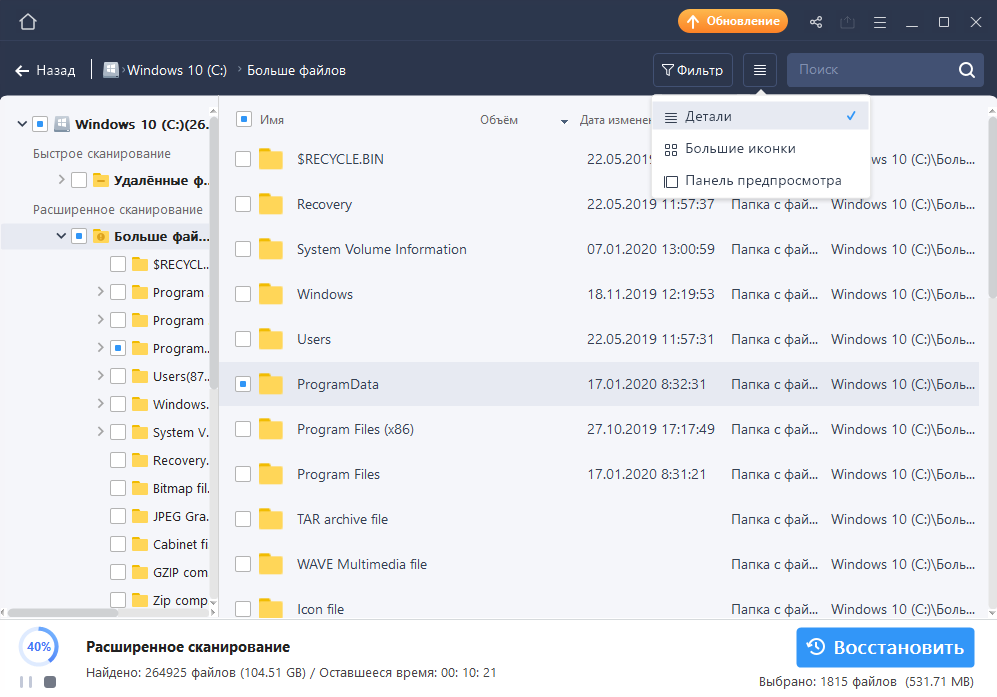The image size is (997, 697).
Task: Click the Больше фай... warning folder icon
Action: coord(100,236)
